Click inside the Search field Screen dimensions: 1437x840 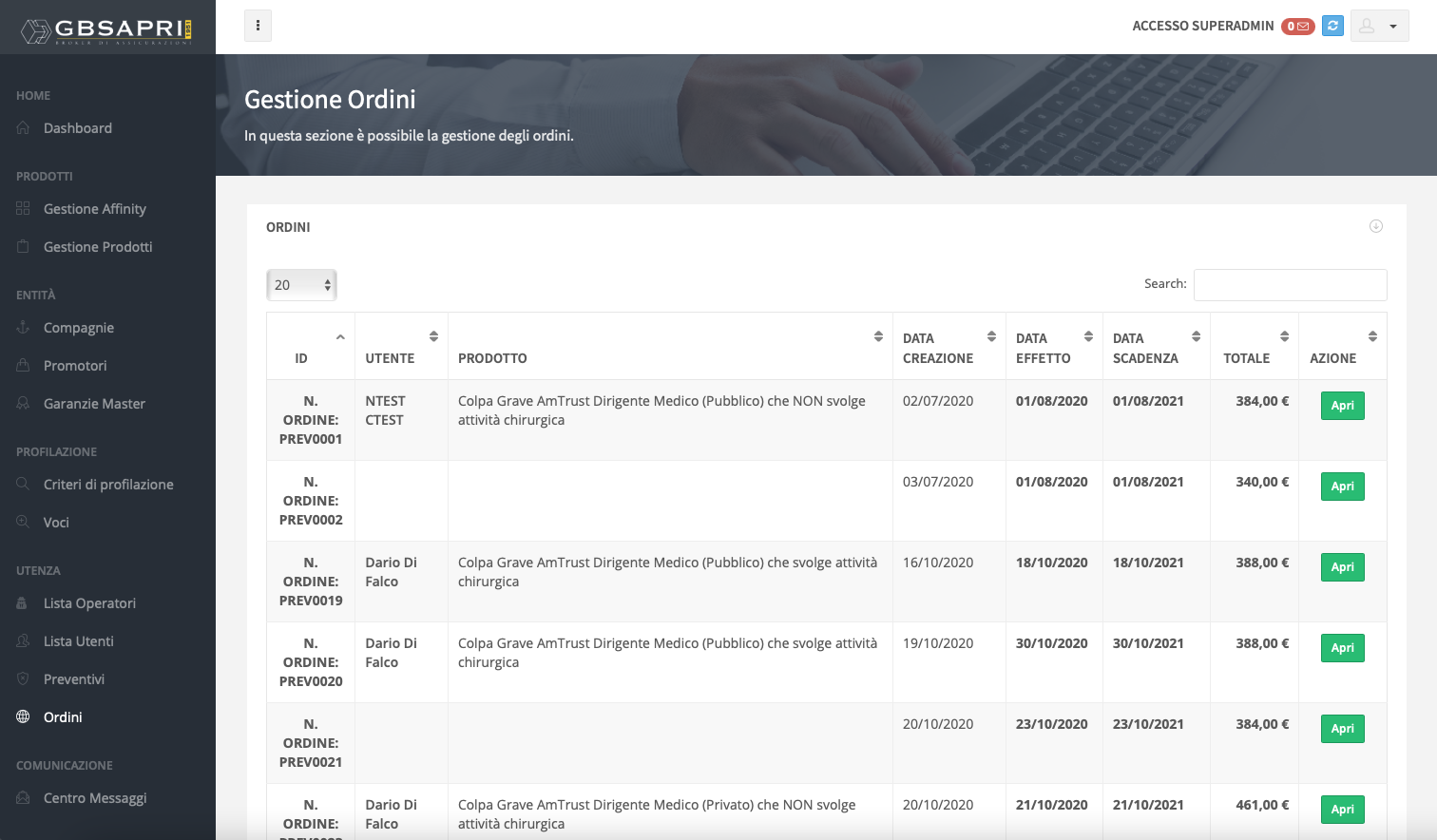(1290, 284)
